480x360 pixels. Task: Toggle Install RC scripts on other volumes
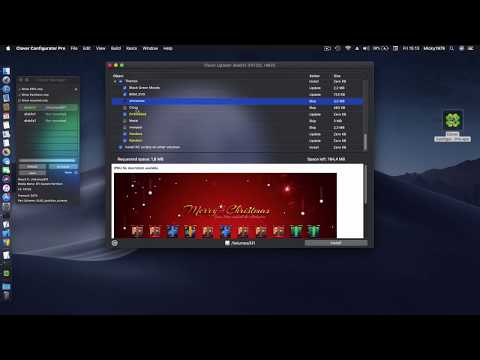point(120,147)
